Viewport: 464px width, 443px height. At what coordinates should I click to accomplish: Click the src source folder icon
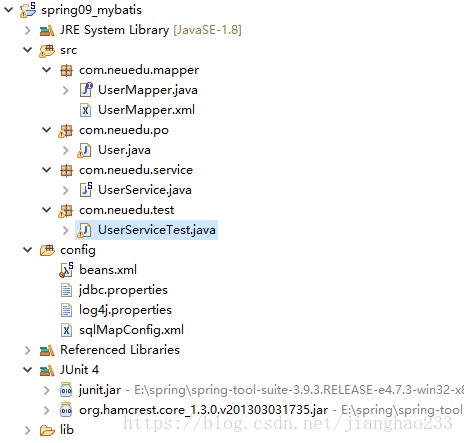point(47,51)
